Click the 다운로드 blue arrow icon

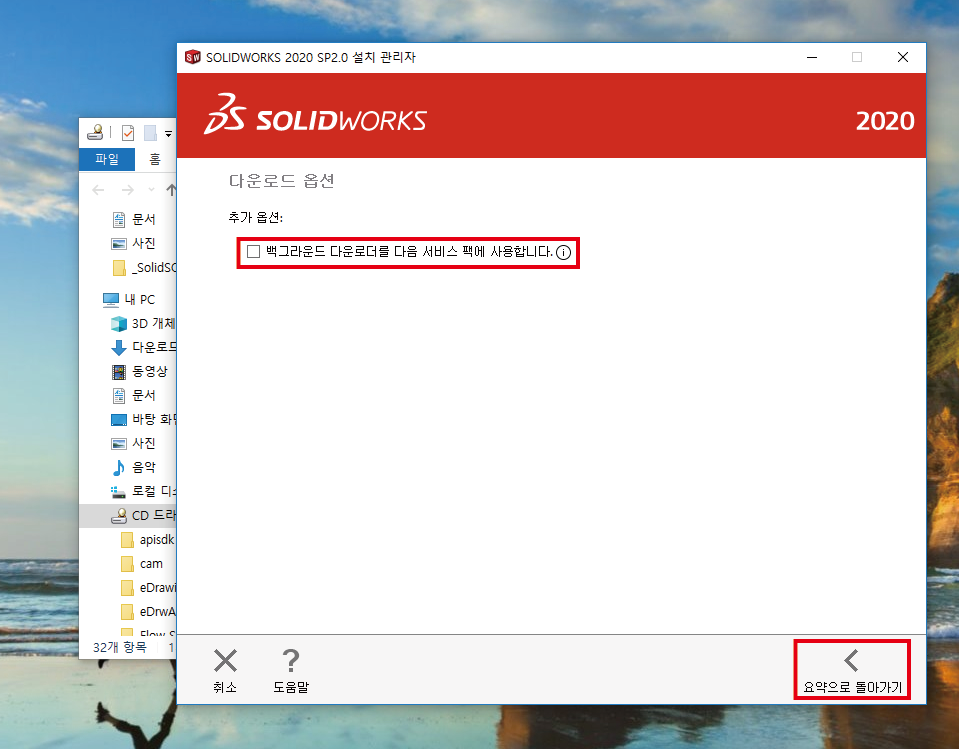click(x=119, y=348)
